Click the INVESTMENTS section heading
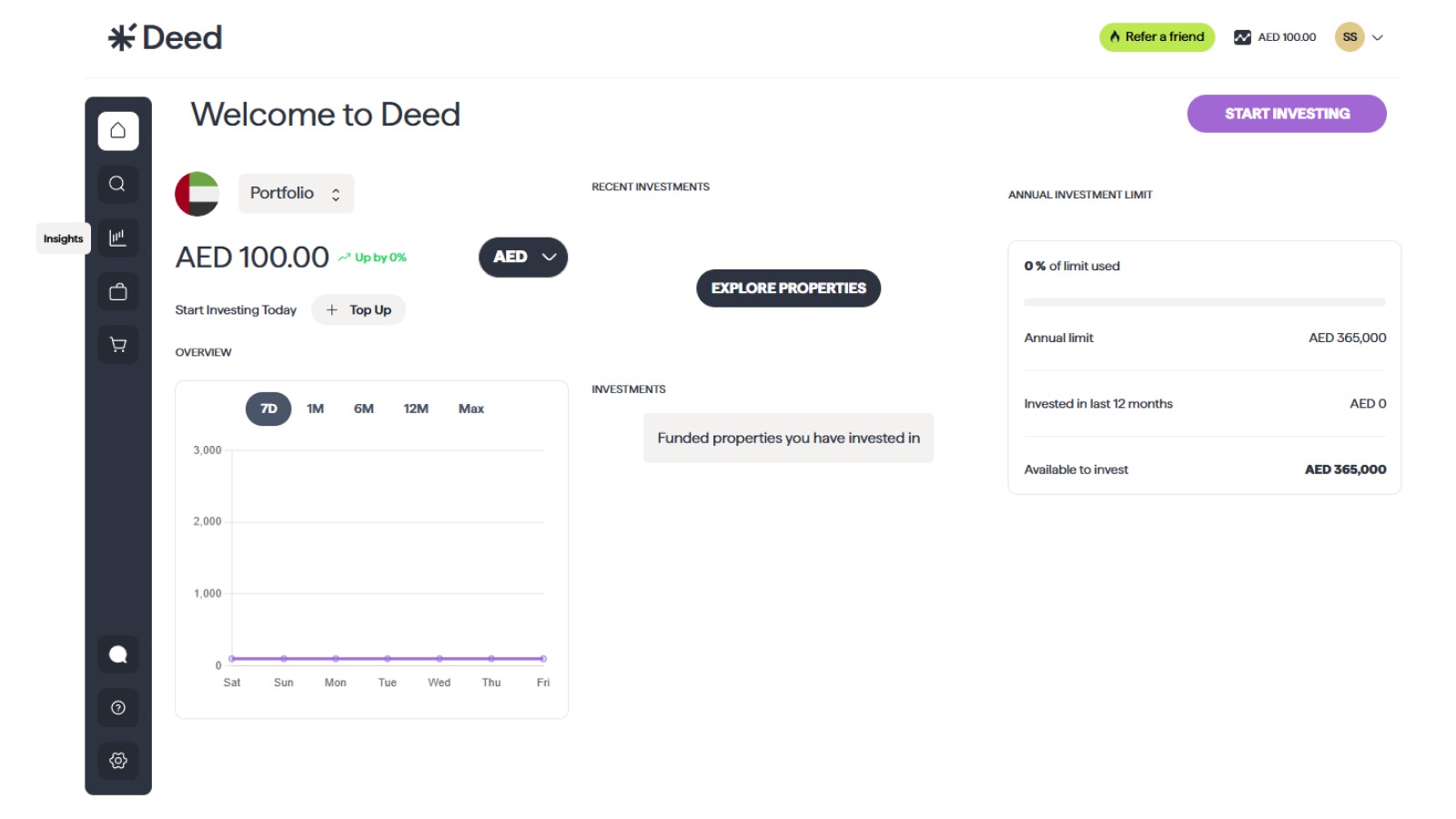The image size is (1456, 819). [x=629, y=389]
